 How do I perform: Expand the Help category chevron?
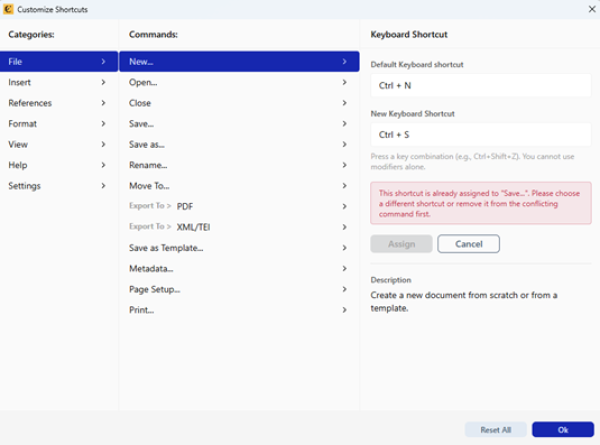coord(103,165)
